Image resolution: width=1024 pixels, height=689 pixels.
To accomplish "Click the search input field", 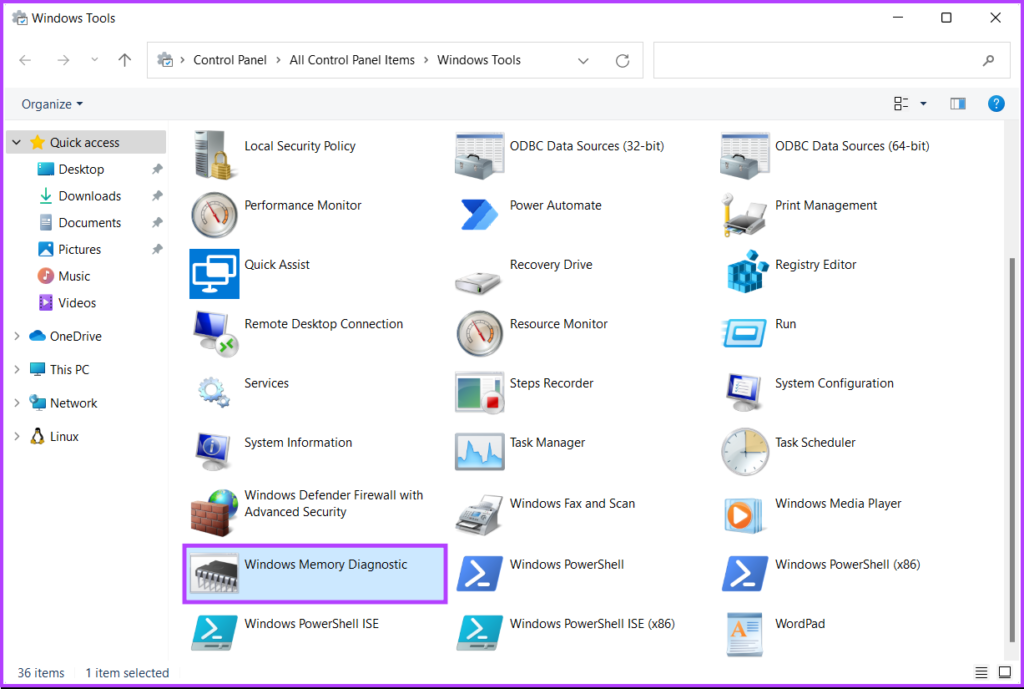I will (x=815, y=61).
